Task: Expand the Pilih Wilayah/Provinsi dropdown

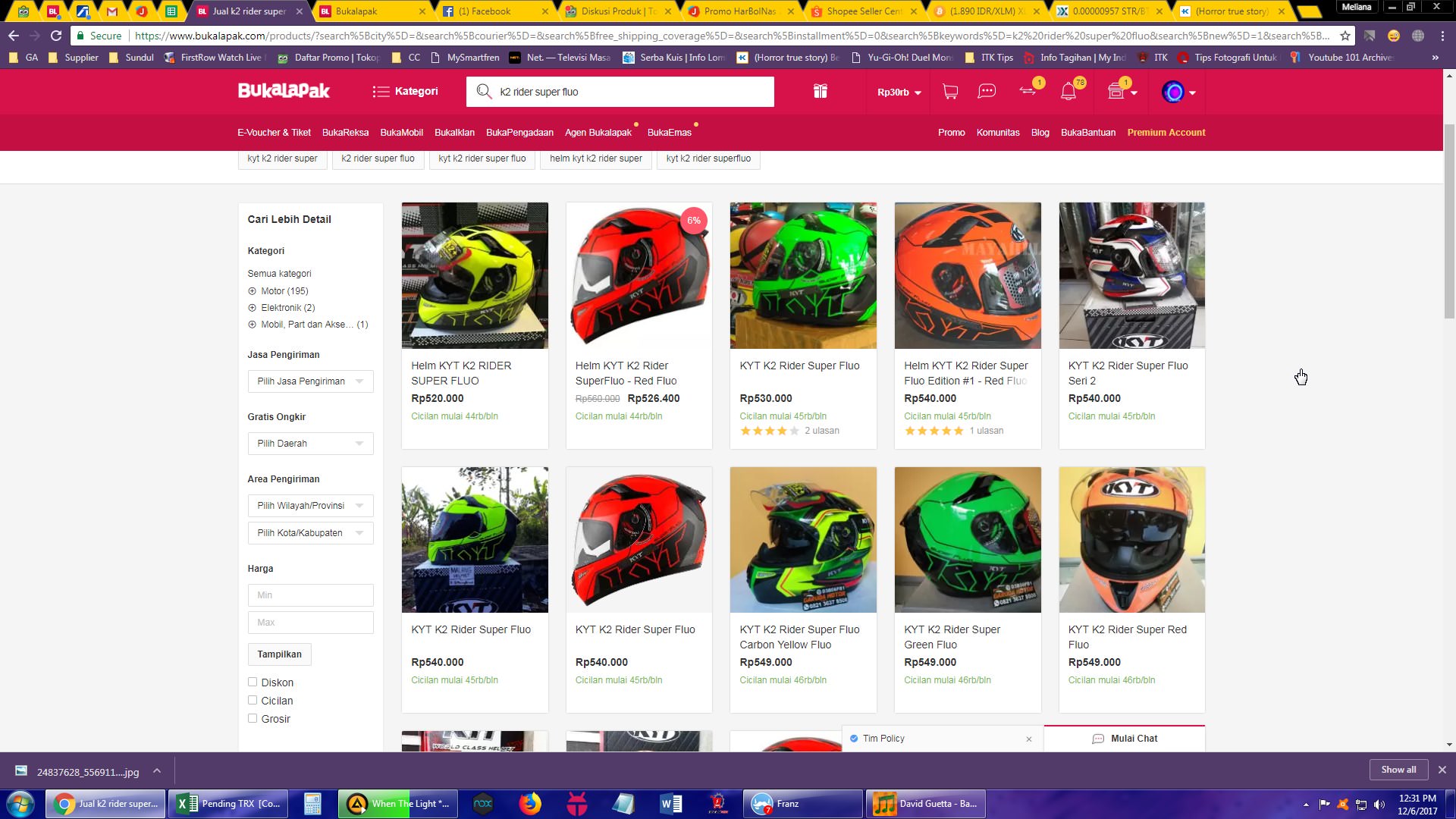Action: tap(310, 506)
